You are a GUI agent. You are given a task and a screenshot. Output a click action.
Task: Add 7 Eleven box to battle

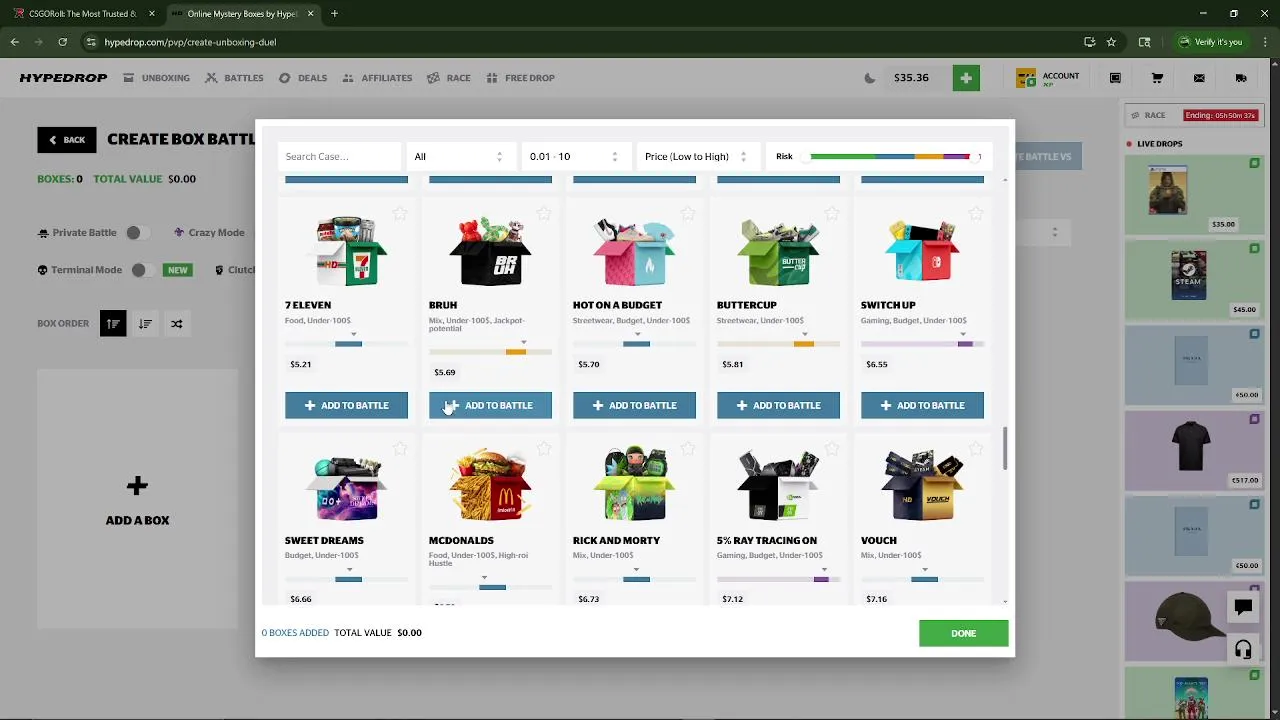click(346, 405)
